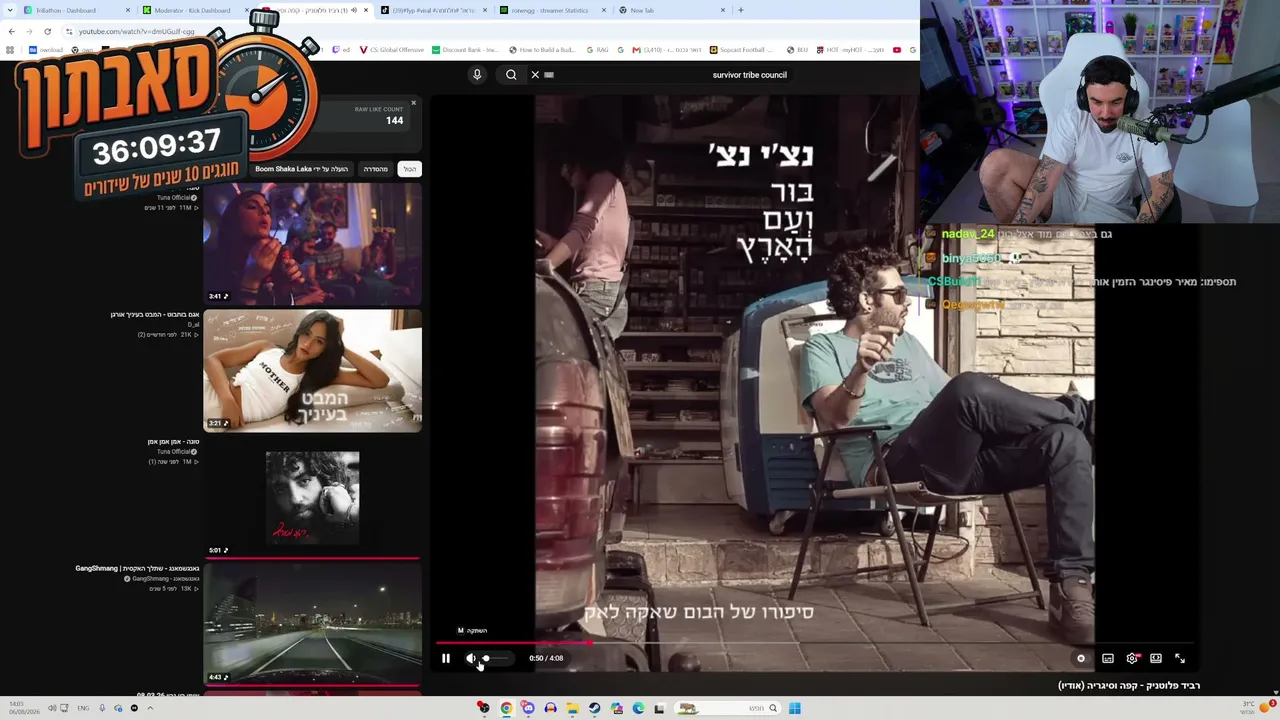Open the RAG bookmark
Viewport: 1280px width, 720px height.
pos(598,50)
